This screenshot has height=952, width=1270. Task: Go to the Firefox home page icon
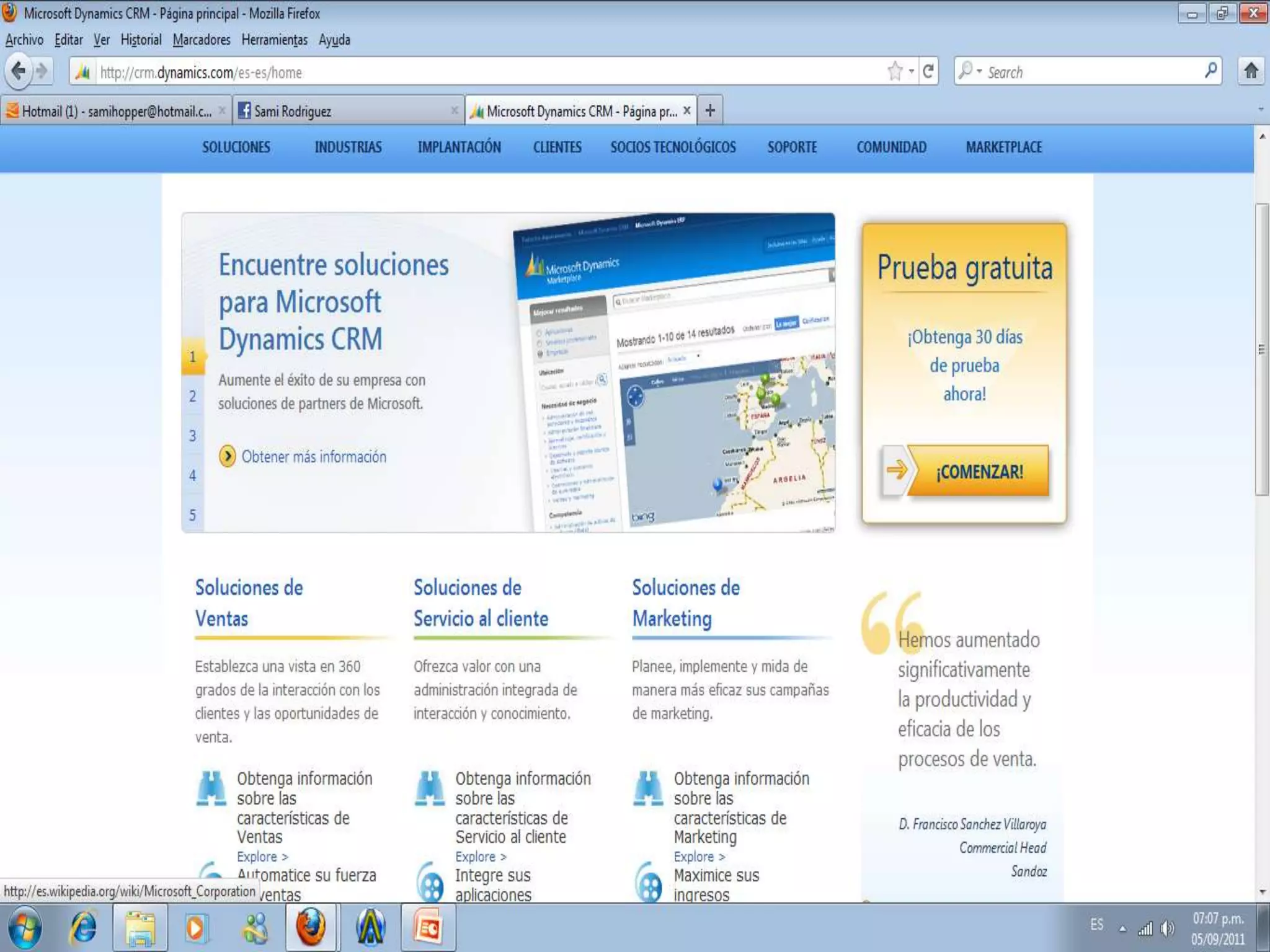click(1251, 71)
